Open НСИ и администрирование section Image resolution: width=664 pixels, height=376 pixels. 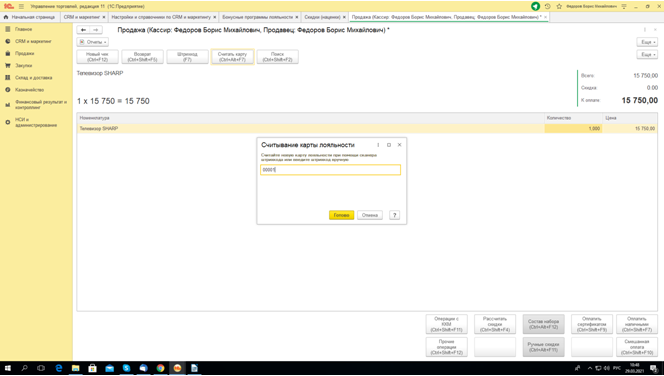(x=36, y=122)
